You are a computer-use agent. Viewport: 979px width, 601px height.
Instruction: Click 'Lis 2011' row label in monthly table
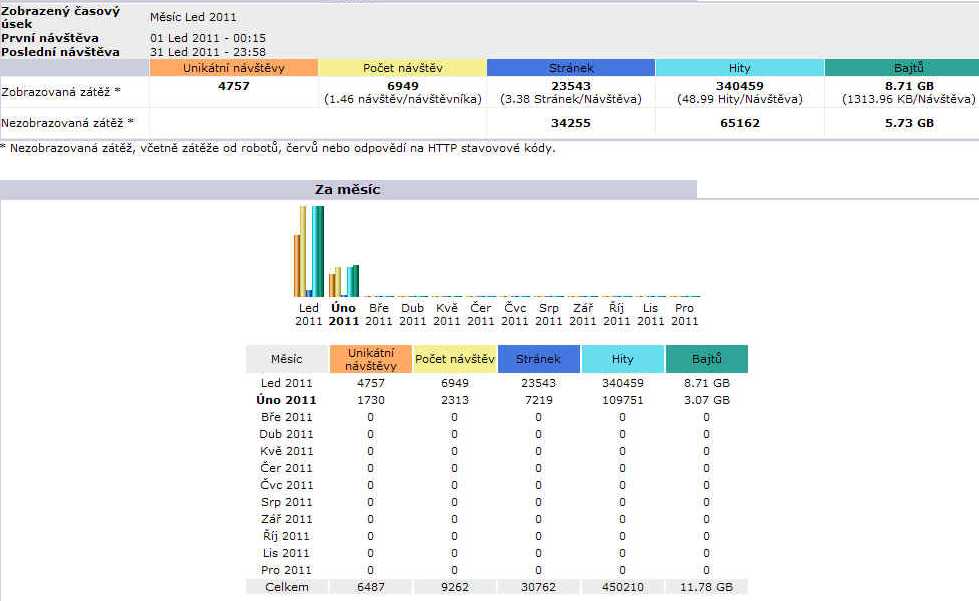click(x=286, y=553)
